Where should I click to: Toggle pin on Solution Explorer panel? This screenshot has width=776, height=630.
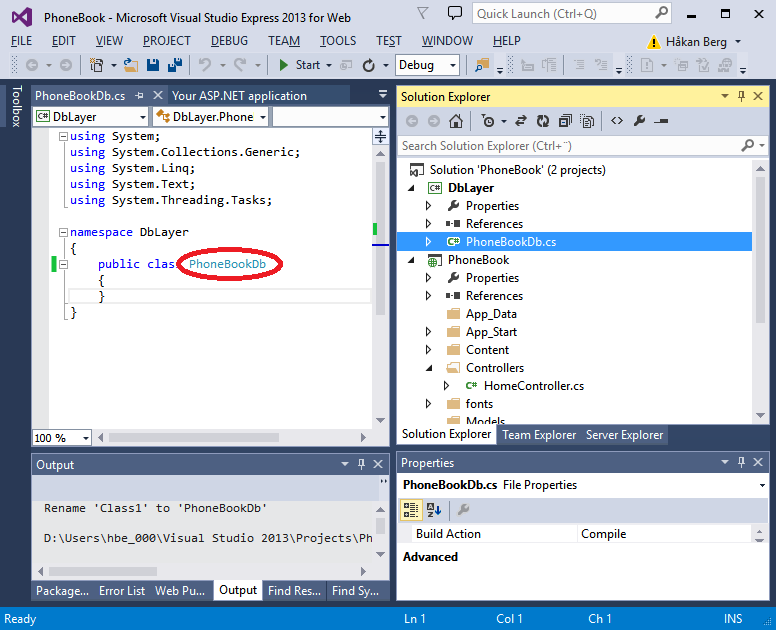tap(741, 96)
